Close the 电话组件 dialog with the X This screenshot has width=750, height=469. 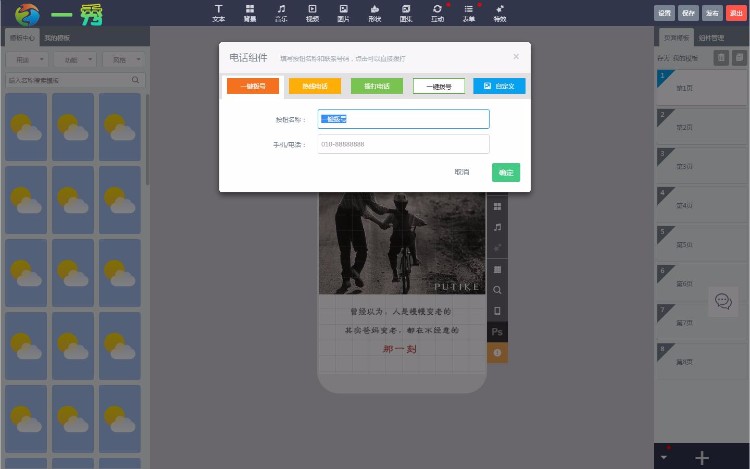coord(516,56)
